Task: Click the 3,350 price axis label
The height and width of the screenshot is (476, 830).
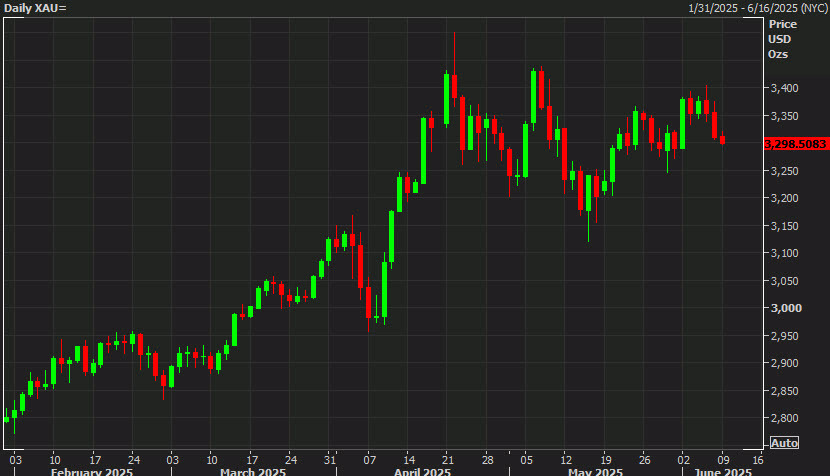Action: point(785,116)
